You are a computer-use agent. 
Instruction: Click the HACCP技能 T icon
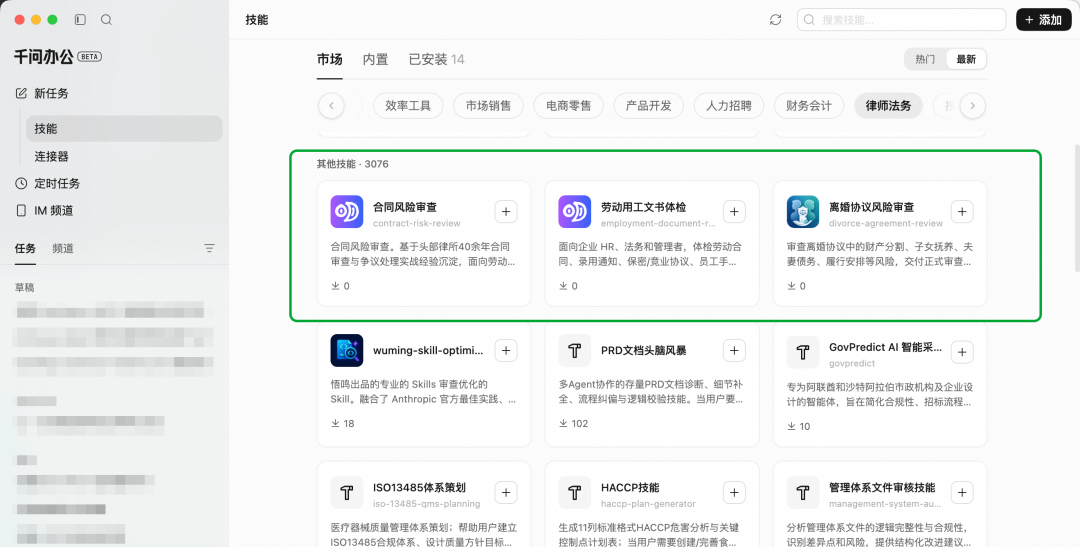coord(574,493)
